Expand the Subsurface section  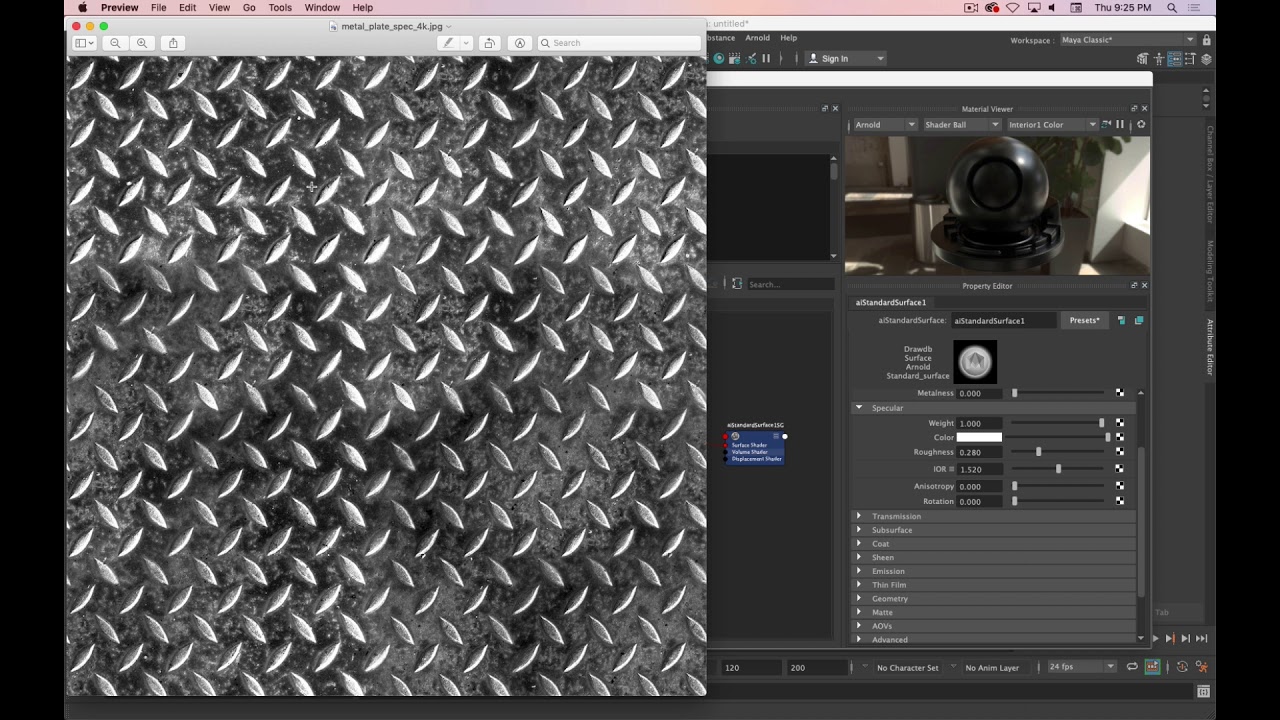pos(858,530)
